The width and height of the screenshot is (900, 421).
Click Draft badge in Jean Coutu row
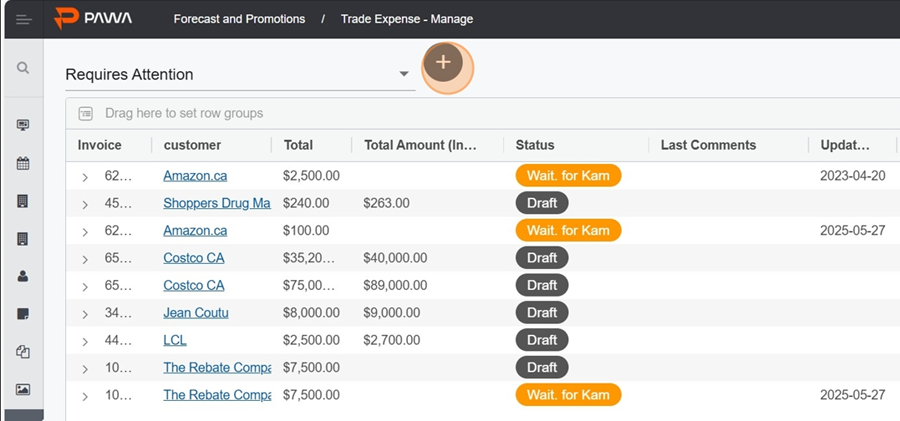pos(542,312)
